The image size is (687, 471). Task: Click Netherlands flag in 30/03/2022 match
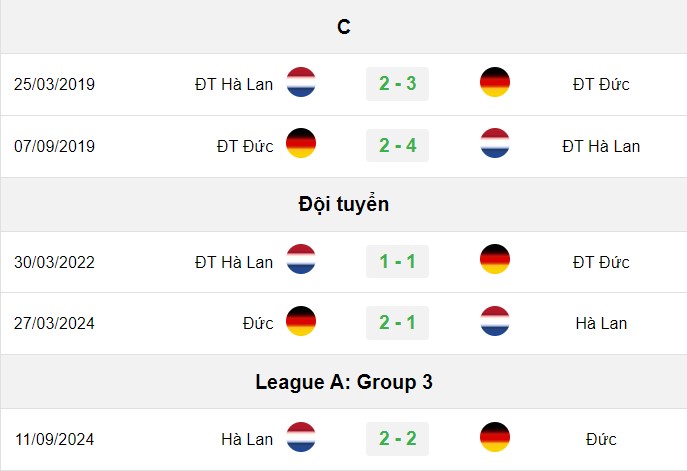301,259
